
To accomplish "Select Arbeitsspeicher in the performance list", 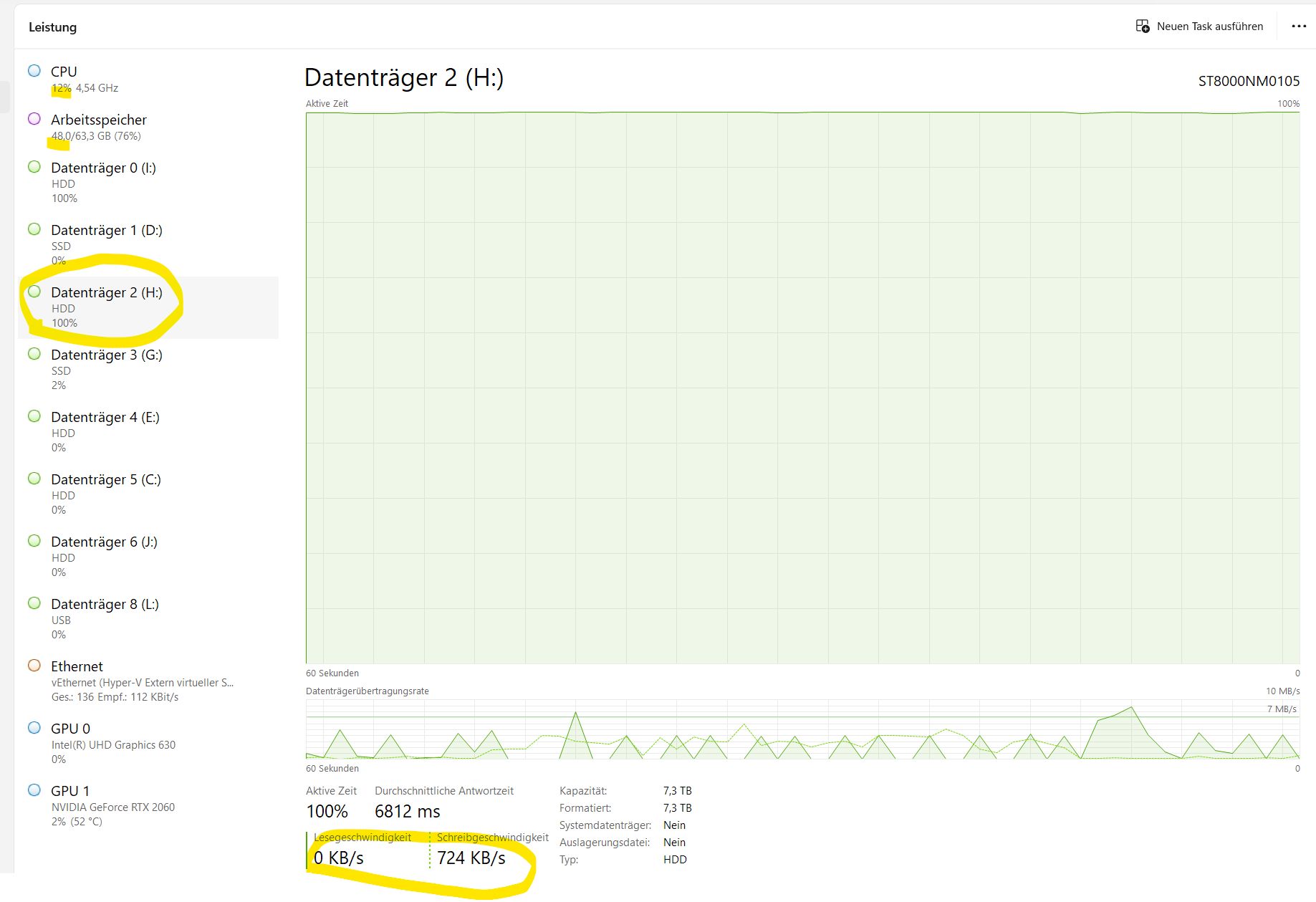I will [x=148, y=128].
